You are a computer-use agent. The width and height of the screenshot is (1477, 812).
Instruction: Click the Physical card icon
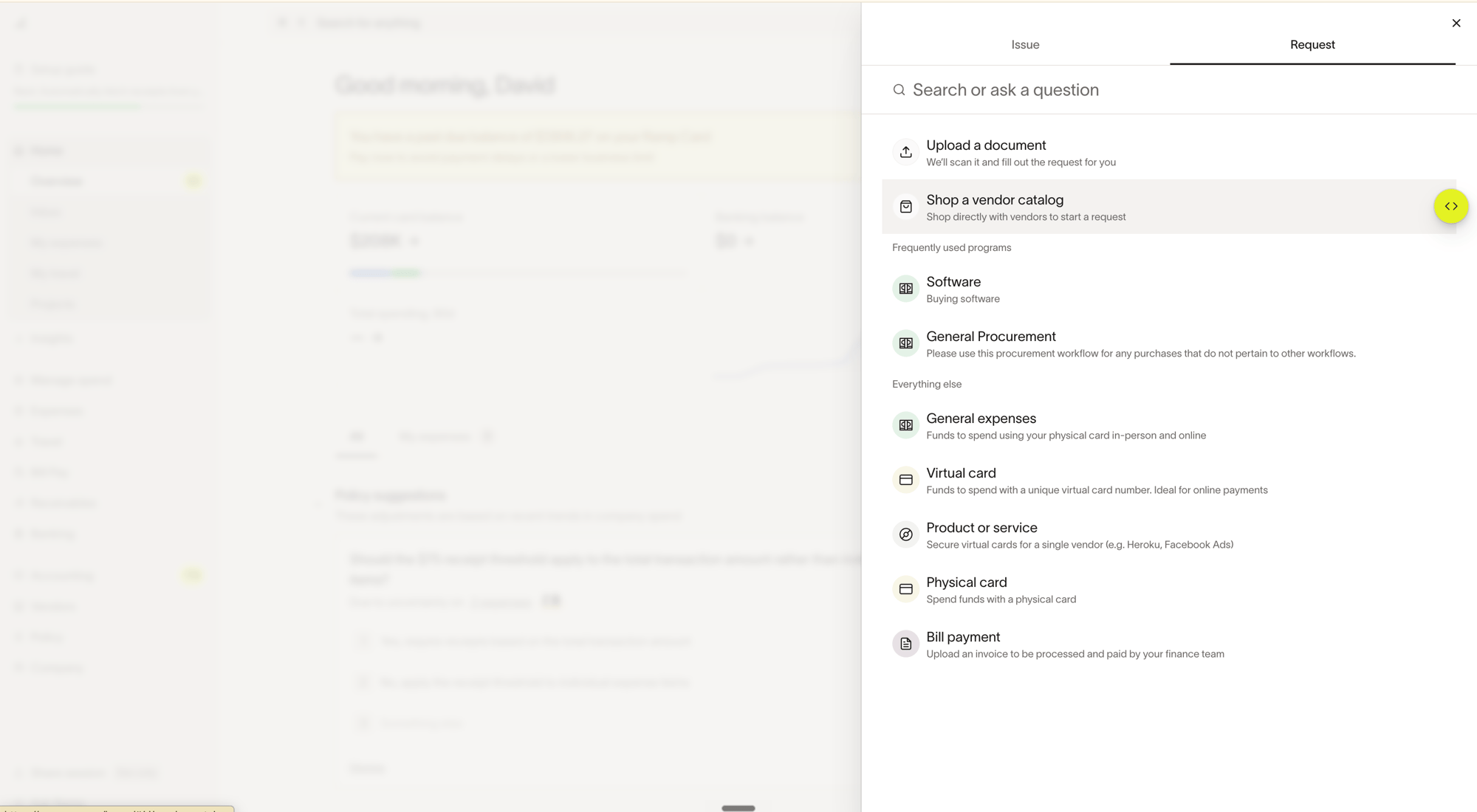(x=906, y=589)
